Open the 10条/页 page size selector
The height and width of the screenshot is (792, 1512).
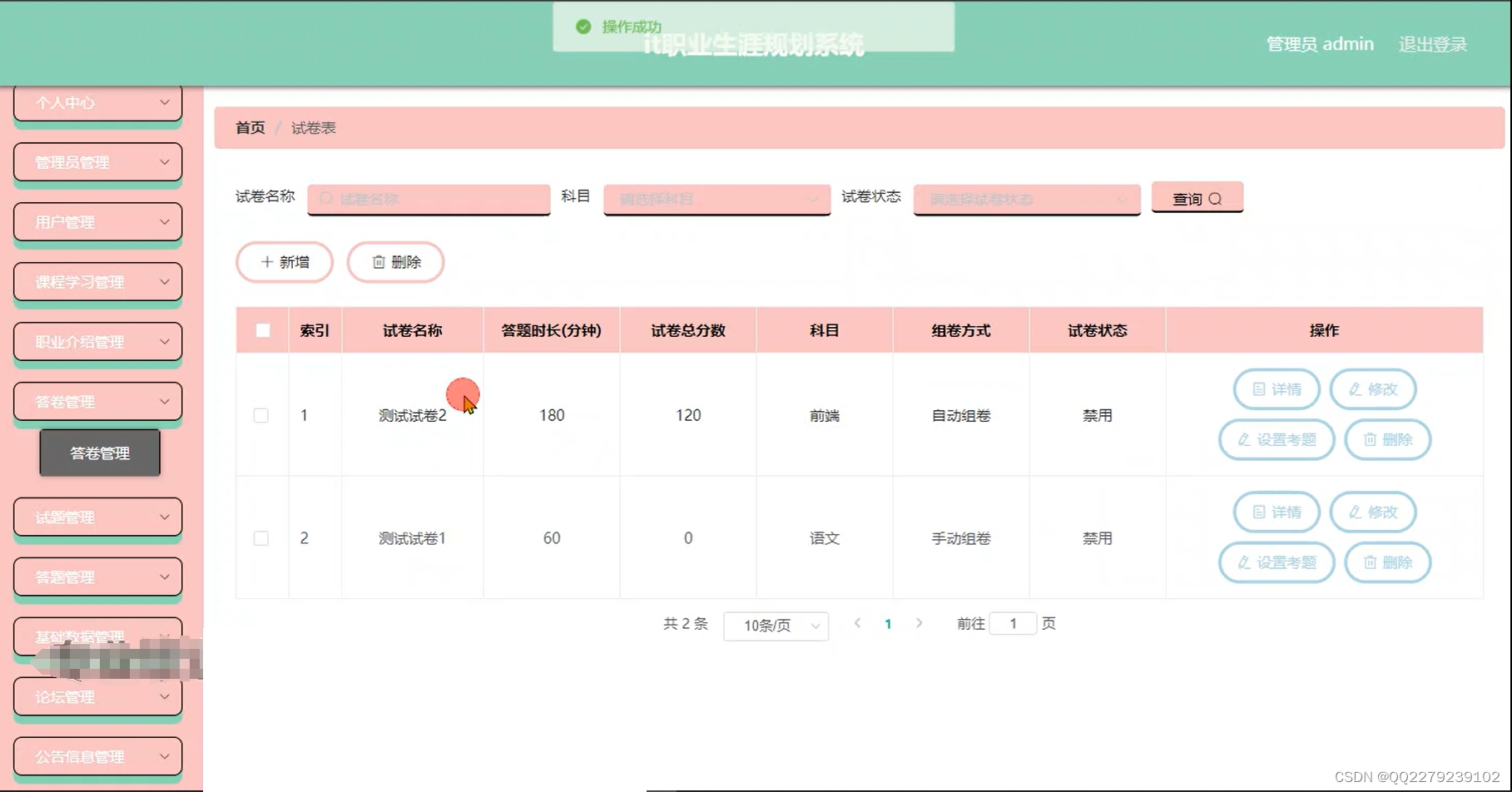point(775,623)
